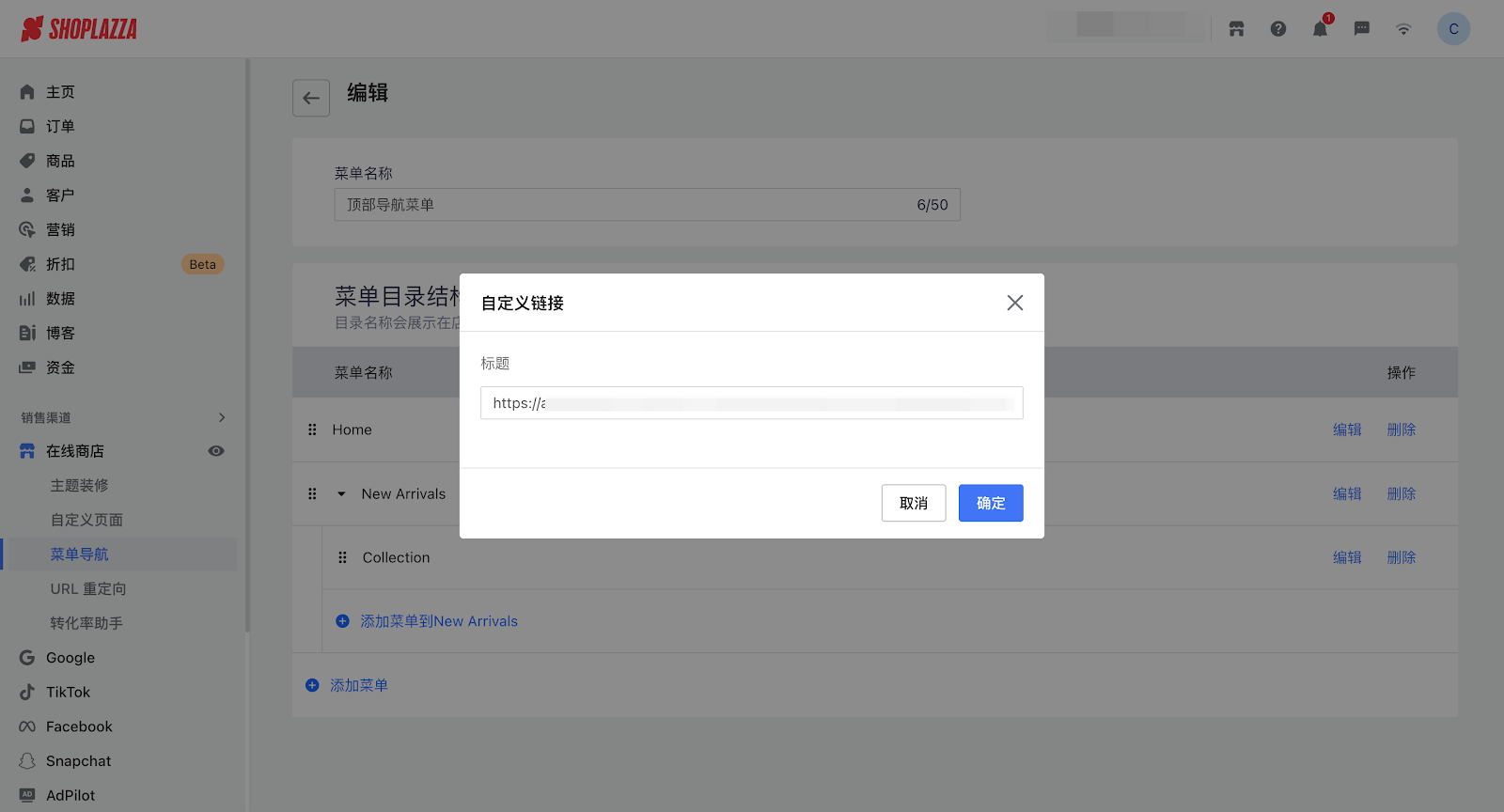Close the custom link dialog

tap(1015, 303)
